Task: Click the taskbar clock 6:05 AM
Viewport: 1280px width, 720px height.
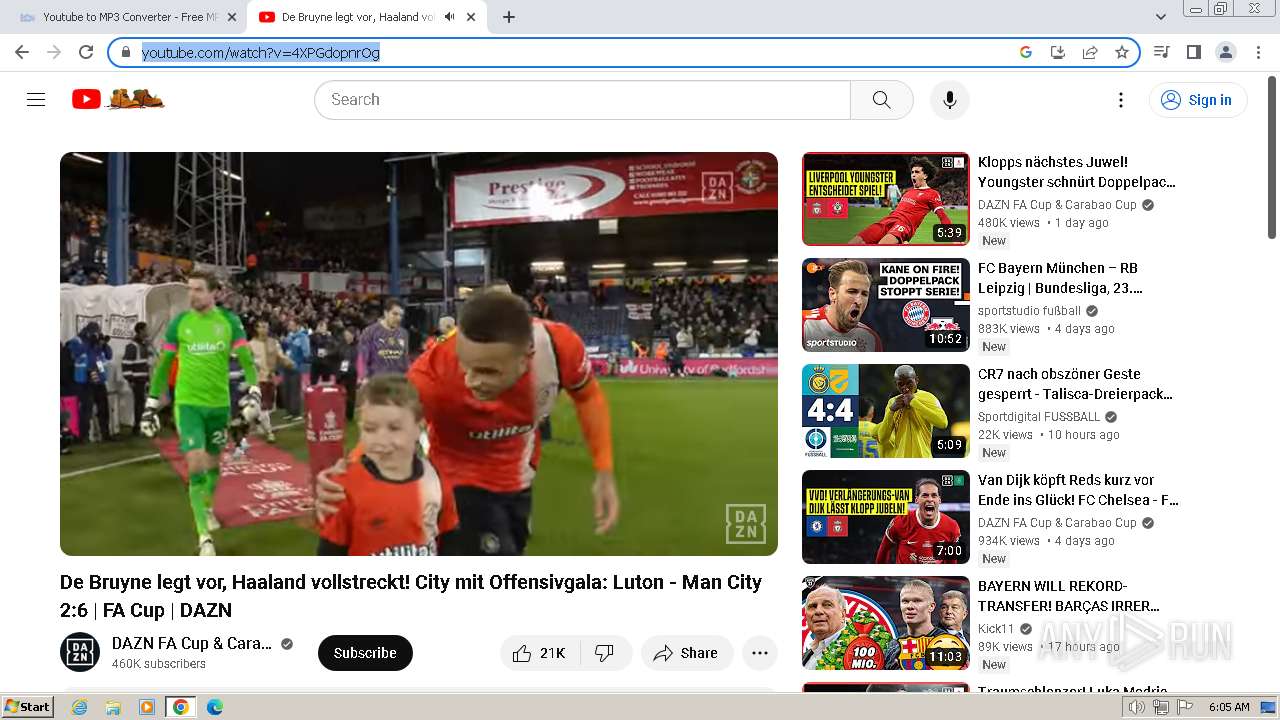Action: coord(1228,707)
